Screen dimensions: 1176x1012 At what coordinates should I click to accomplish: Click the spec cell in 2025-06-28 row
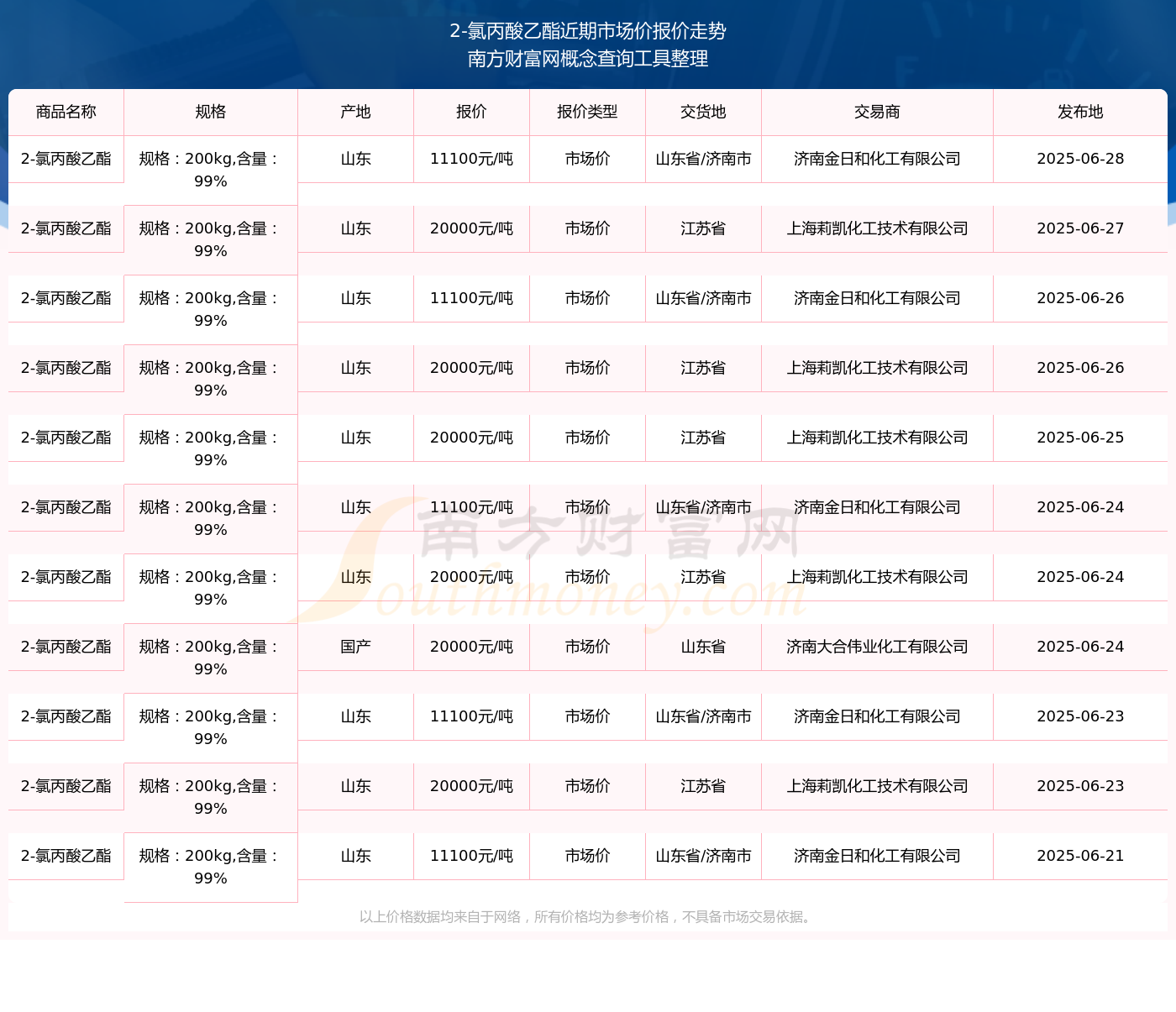coord(211,170)
